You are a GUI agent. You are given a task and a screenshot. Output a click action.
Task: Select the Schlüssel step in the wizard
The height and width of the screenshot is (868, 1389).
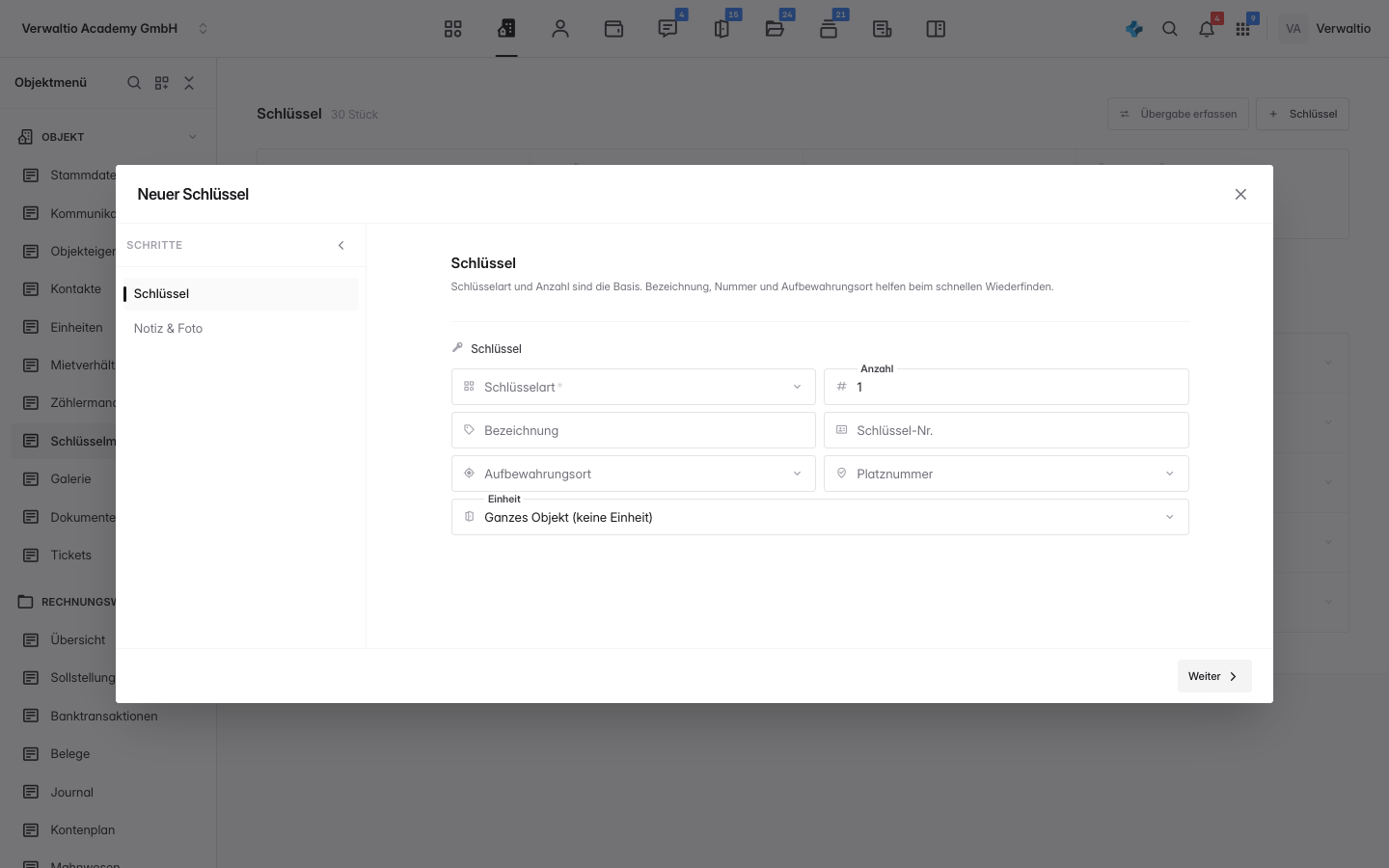pyautogui.click(x=241, y=293)
